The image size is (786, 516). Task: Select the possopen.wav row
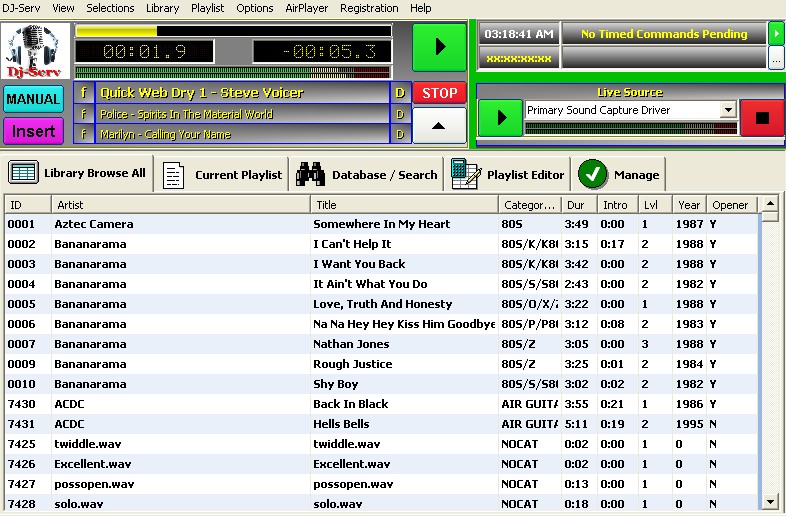coord(381,484)
